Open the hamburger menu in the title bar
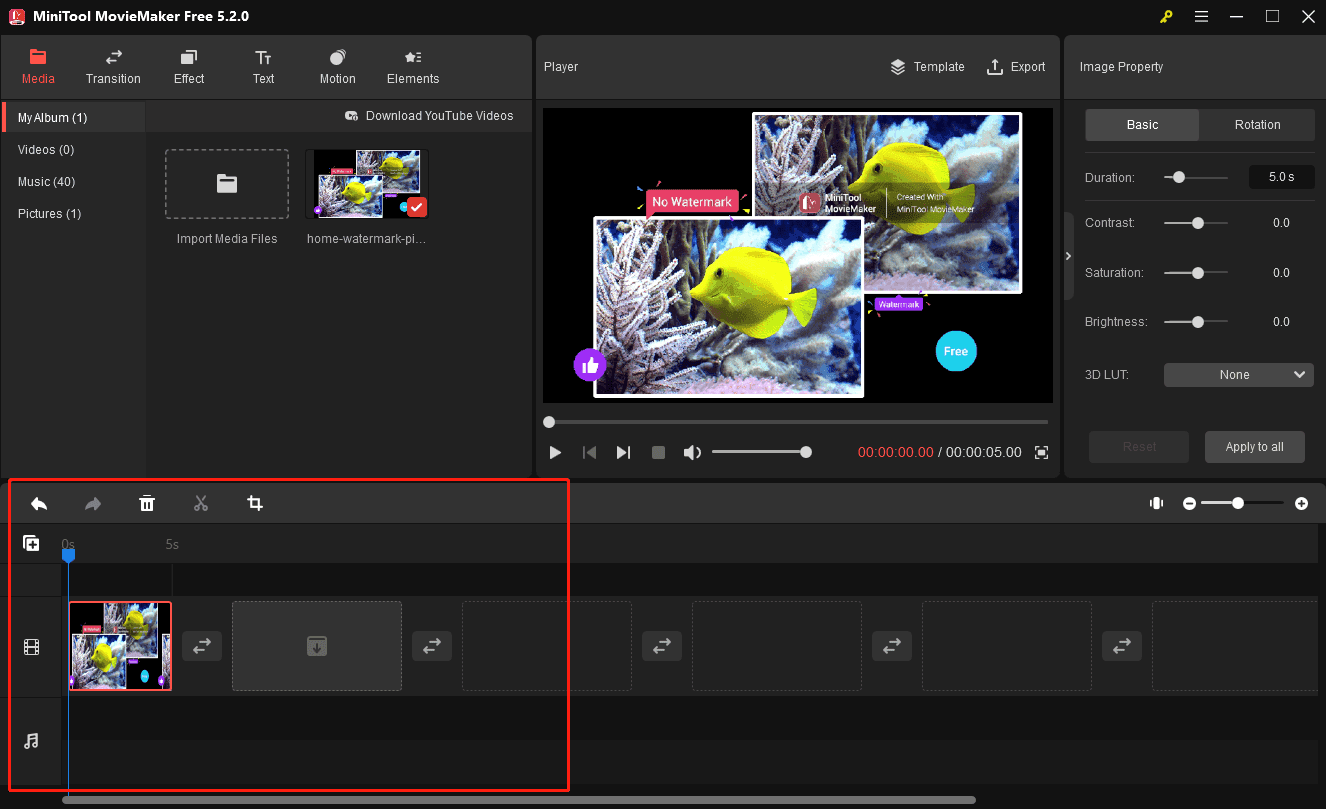This screenshot has height=809, width=1326. pyautogui.click(x=1201, y=16)
